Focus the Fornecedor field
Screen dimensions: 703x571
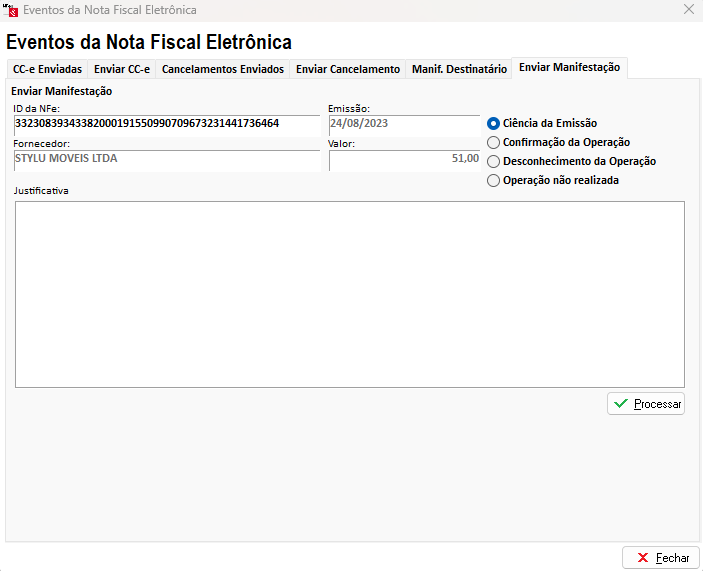[166, 159]
